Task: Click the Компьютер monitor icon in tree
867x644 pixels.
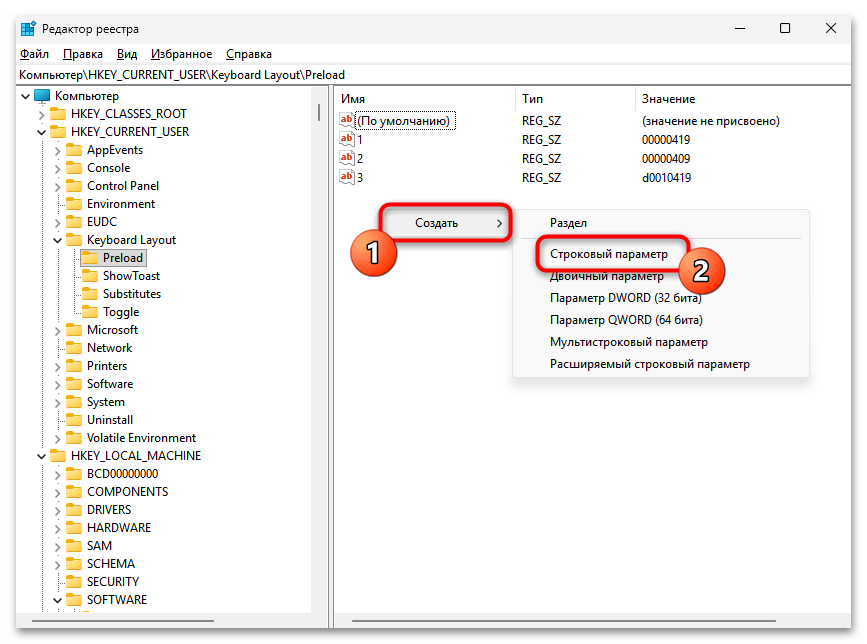Action: pos(42,96)
